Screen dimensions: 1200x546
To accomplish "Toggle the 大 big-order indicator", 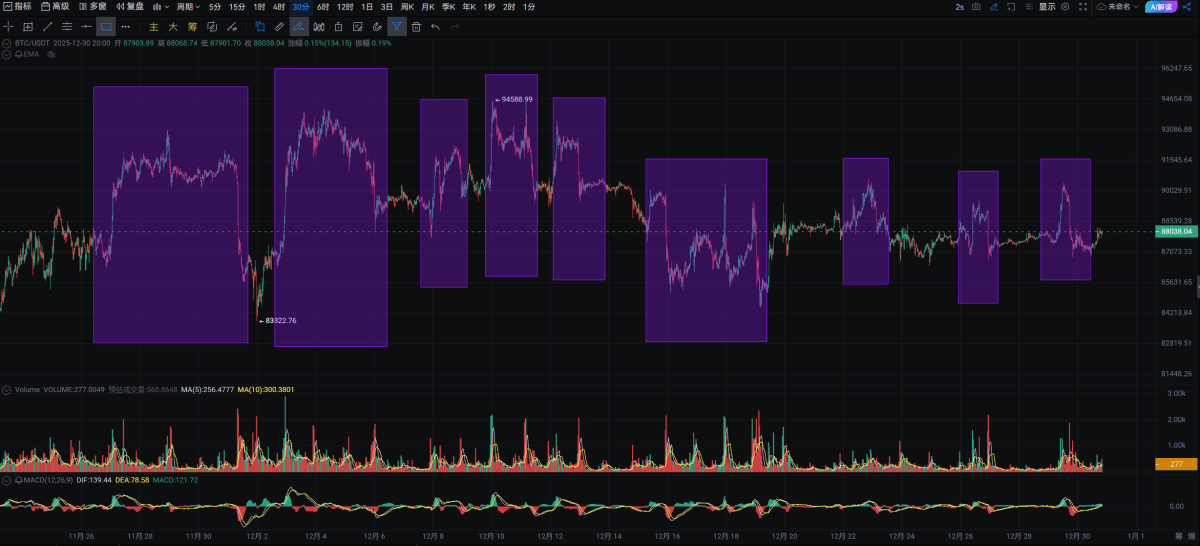I will tap(173, 27).
